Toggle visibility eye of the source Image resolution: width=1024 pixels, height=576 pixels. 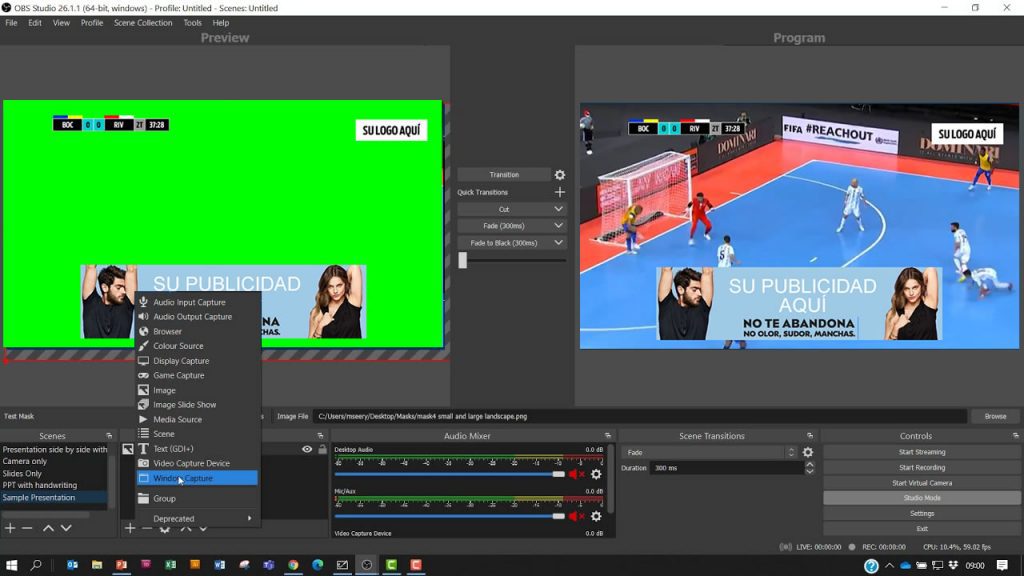coord(307,450)
